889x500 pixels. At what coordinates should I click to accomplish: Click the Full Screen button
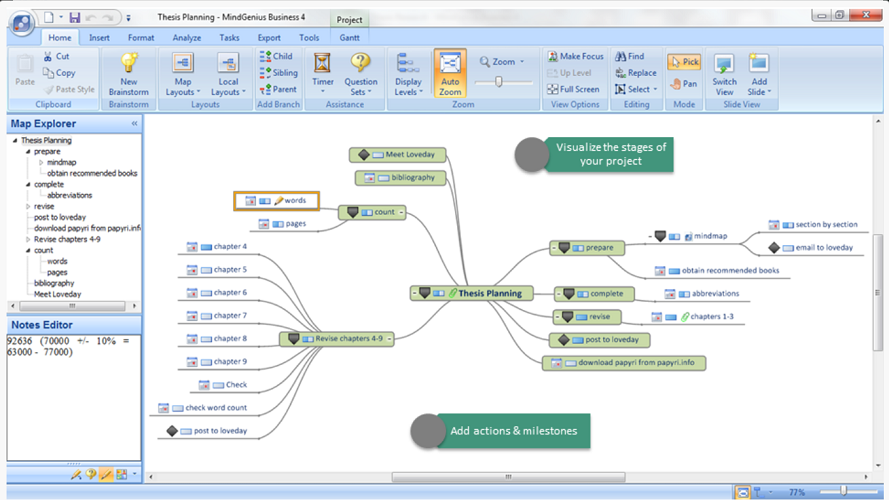[573, 89]
